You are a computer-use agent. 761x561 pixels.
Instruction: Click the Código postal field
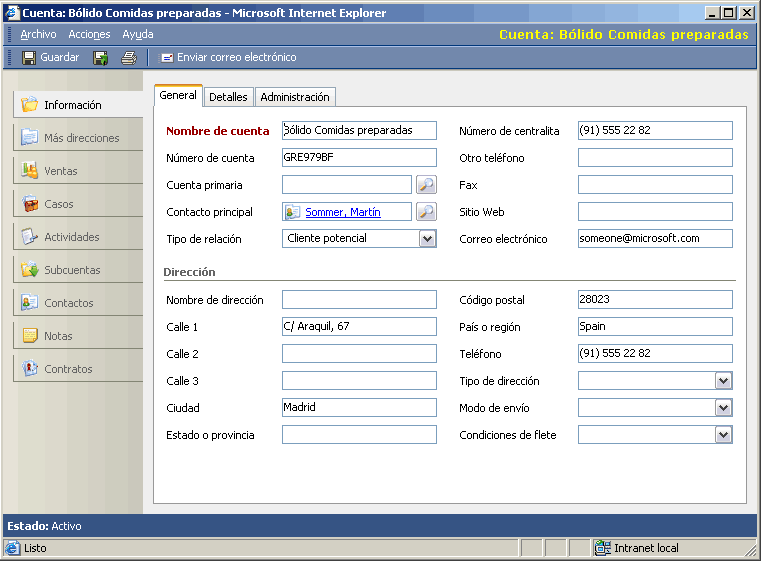[x=655, y=299]
